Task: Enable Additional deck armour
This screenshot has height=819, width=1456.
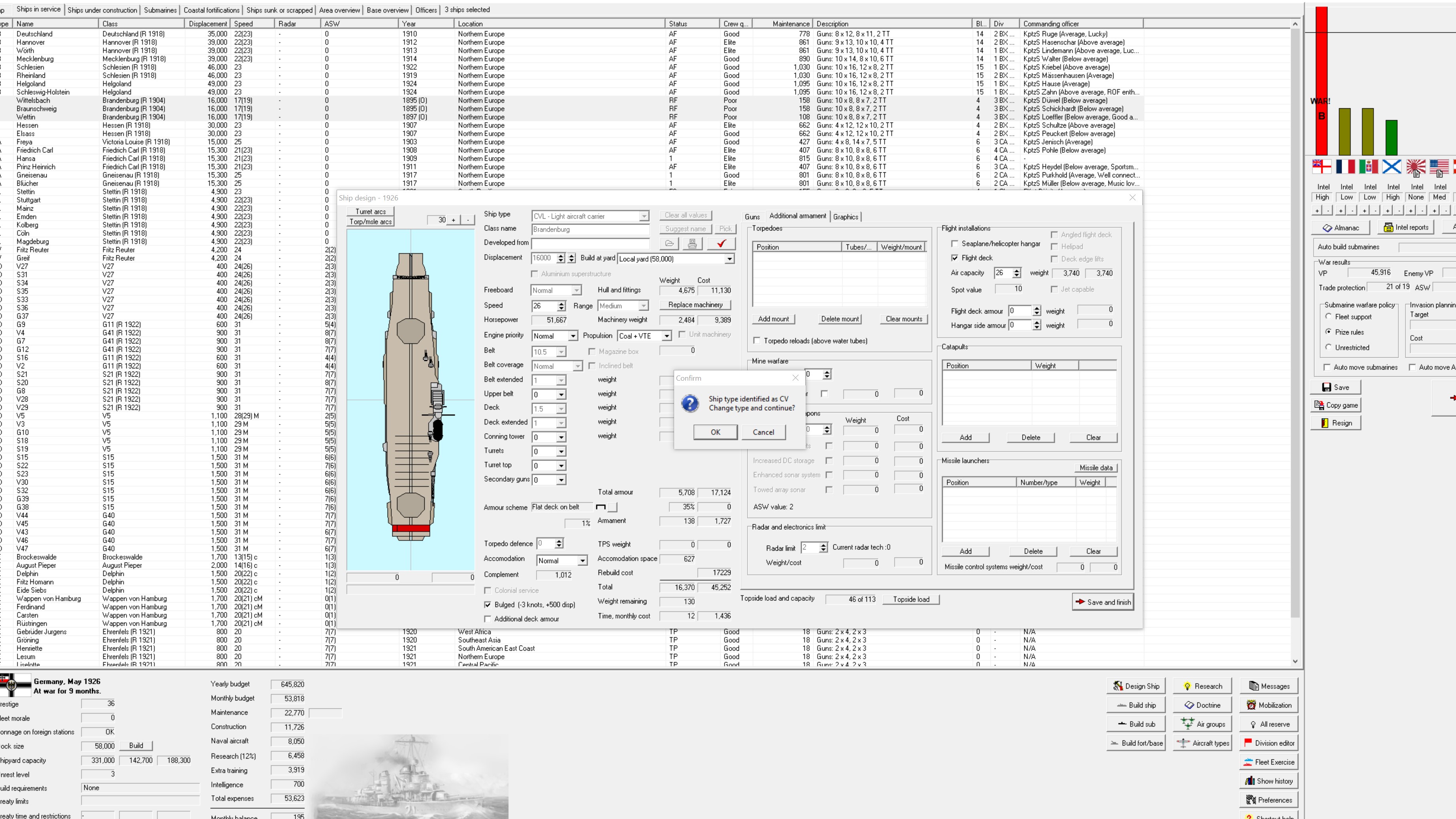Action: point(487,619)
